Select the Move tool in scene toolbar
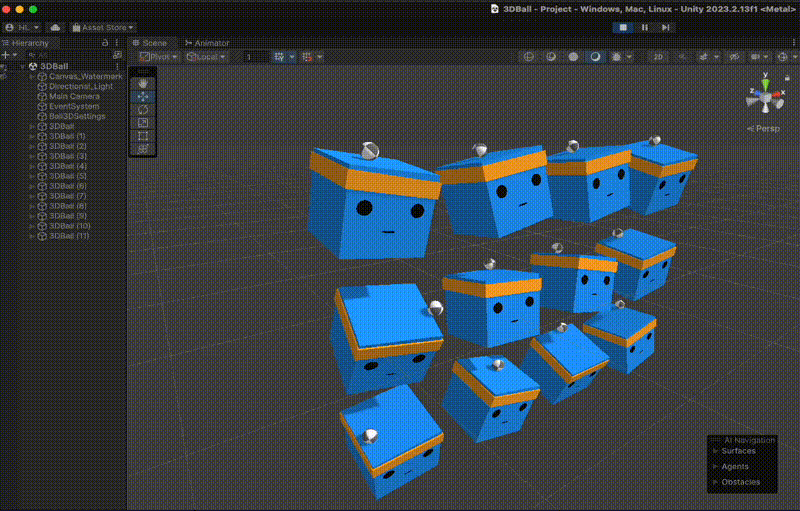 coord(142,97)
